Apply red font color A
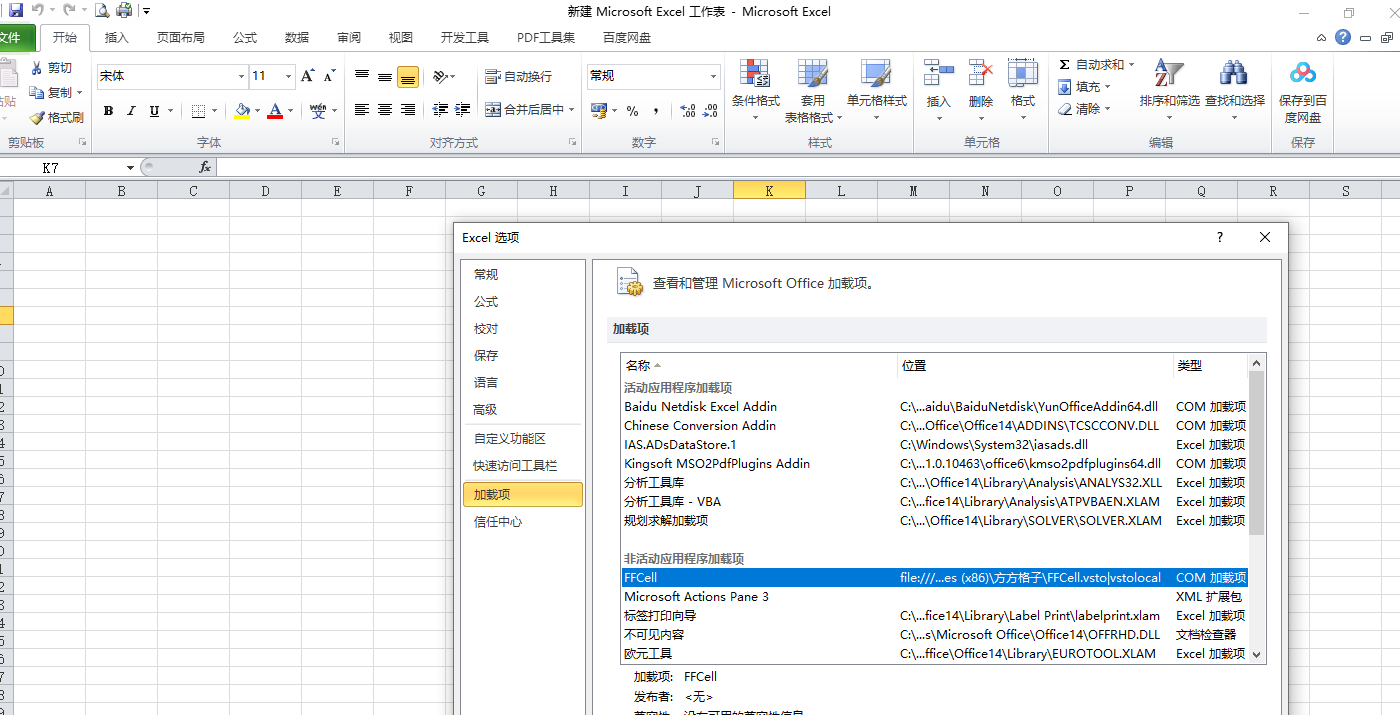Viewport: 1400px width, 715px height. click(275, 111)
